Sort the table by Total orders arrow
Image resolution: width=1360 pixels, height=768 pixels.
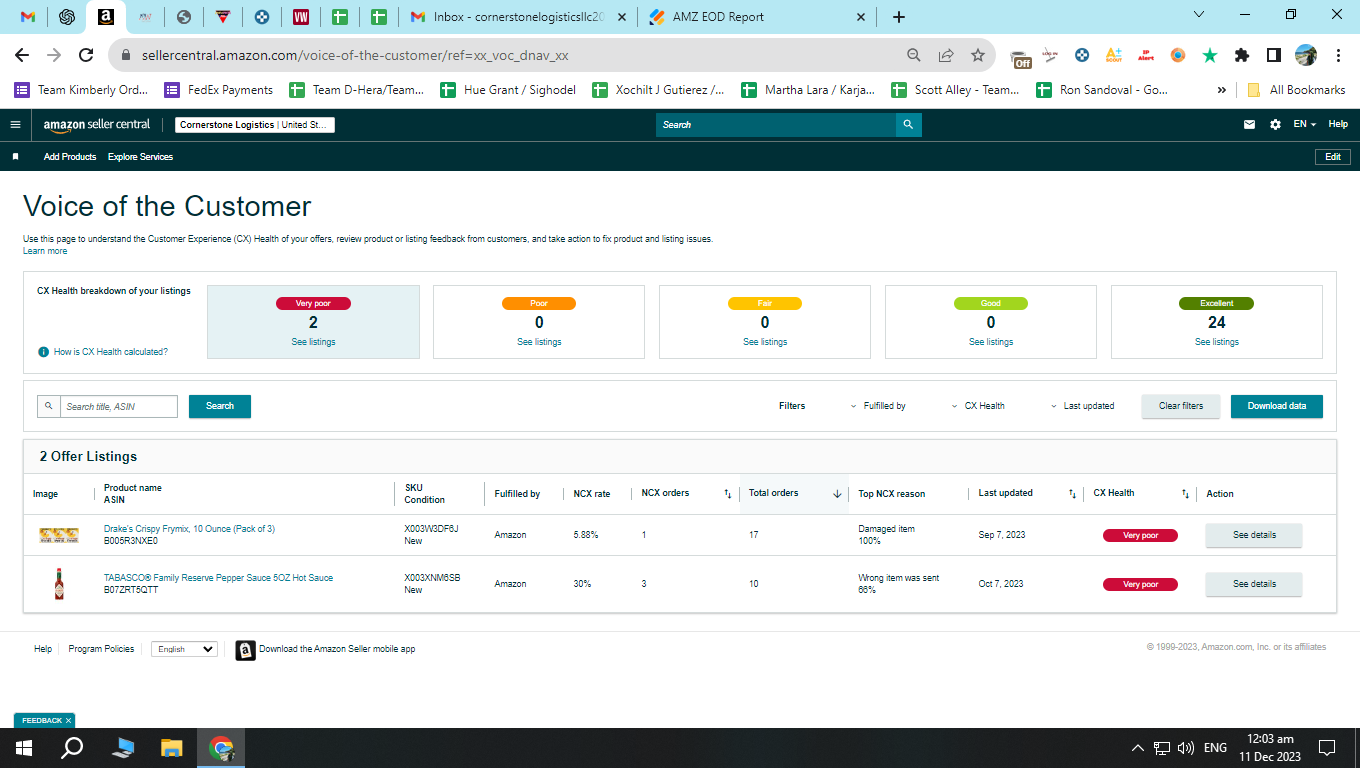click(x=837, y=494)
